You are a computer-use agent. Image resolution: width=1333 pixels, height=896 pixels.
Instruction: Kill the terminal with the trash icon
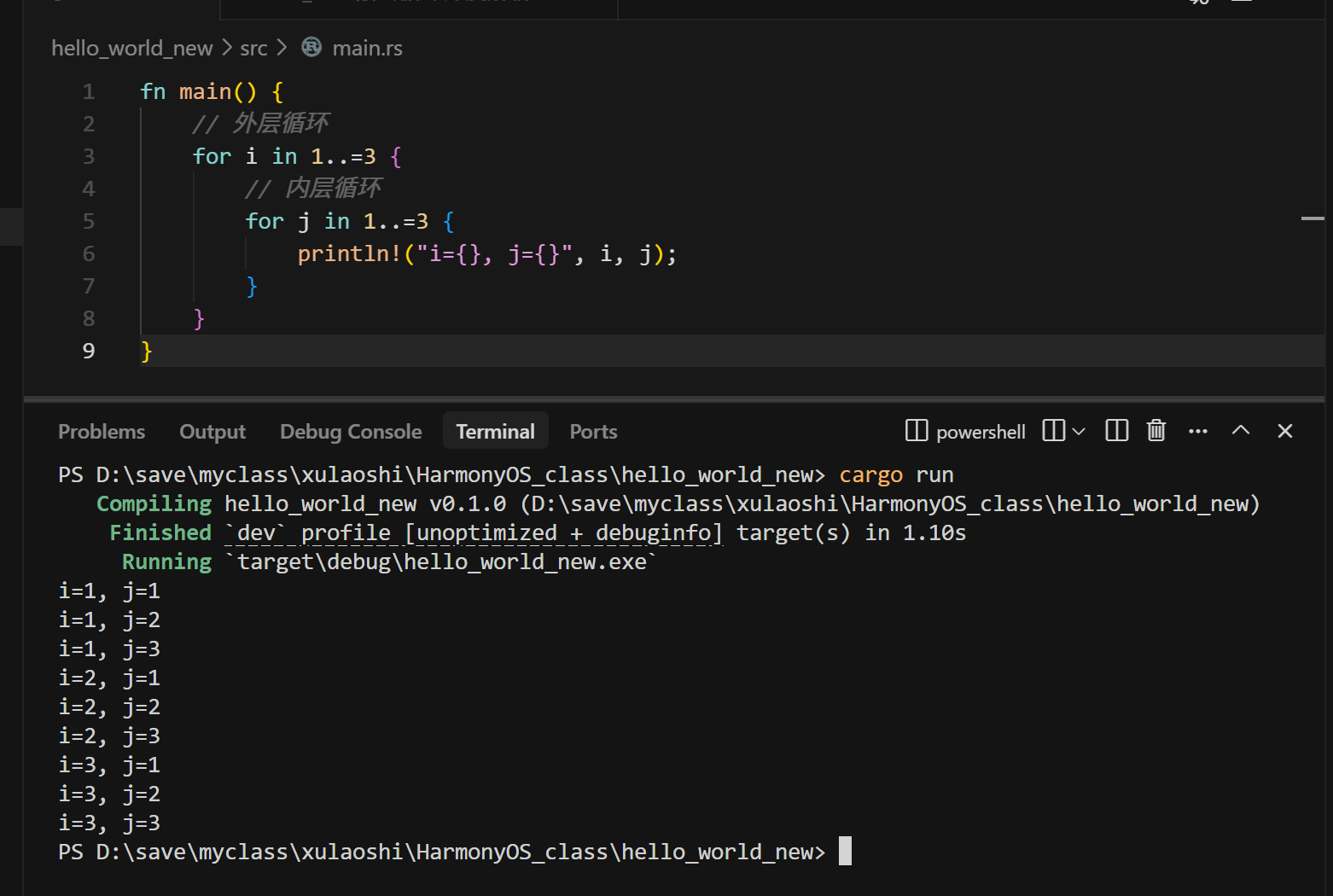(1156, 431)
